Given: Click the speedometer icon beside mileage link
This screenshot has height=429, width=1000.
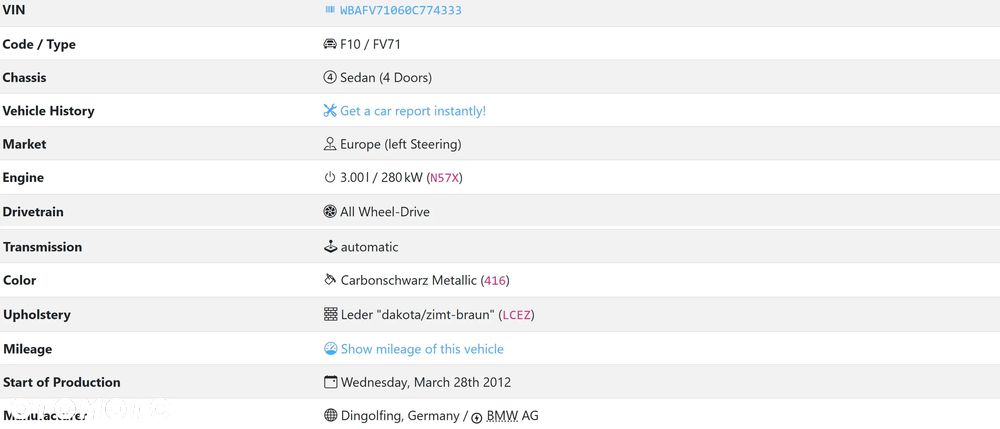Looking at the screenshot, I should point(330,349).
